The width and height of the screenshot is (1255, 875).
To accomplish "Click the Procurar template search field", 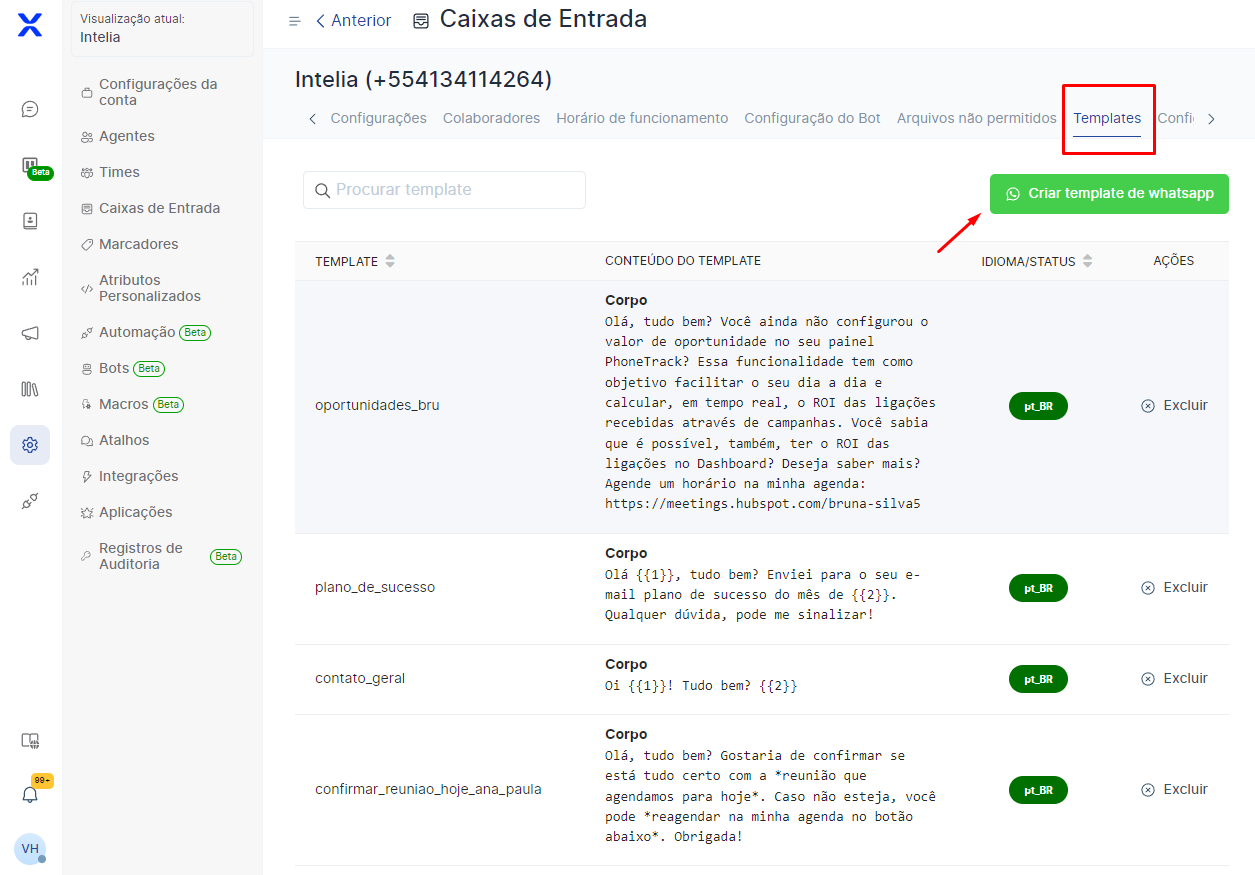I will pyautogui.click(x=444, y=190).
